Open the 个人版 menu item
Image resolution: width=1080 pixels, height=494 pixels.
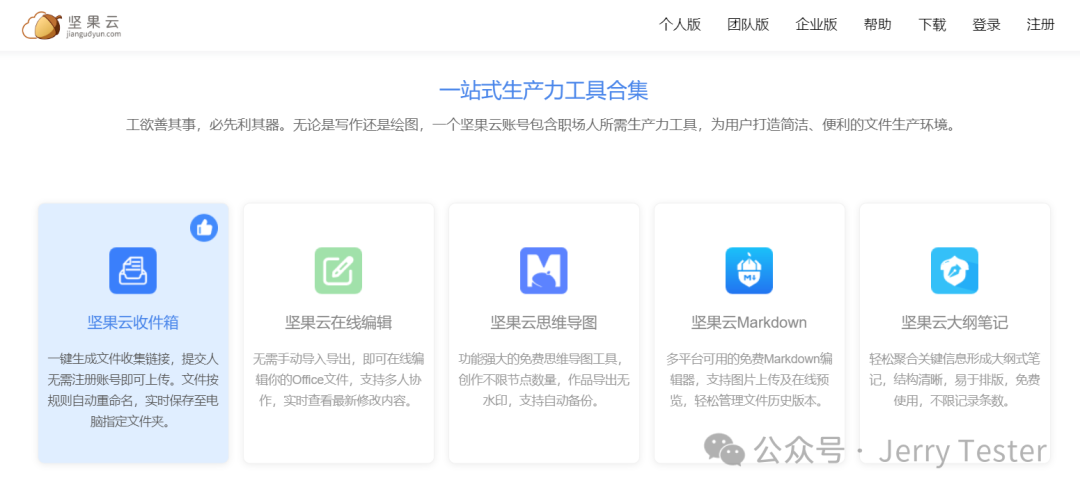click(680, 25)
